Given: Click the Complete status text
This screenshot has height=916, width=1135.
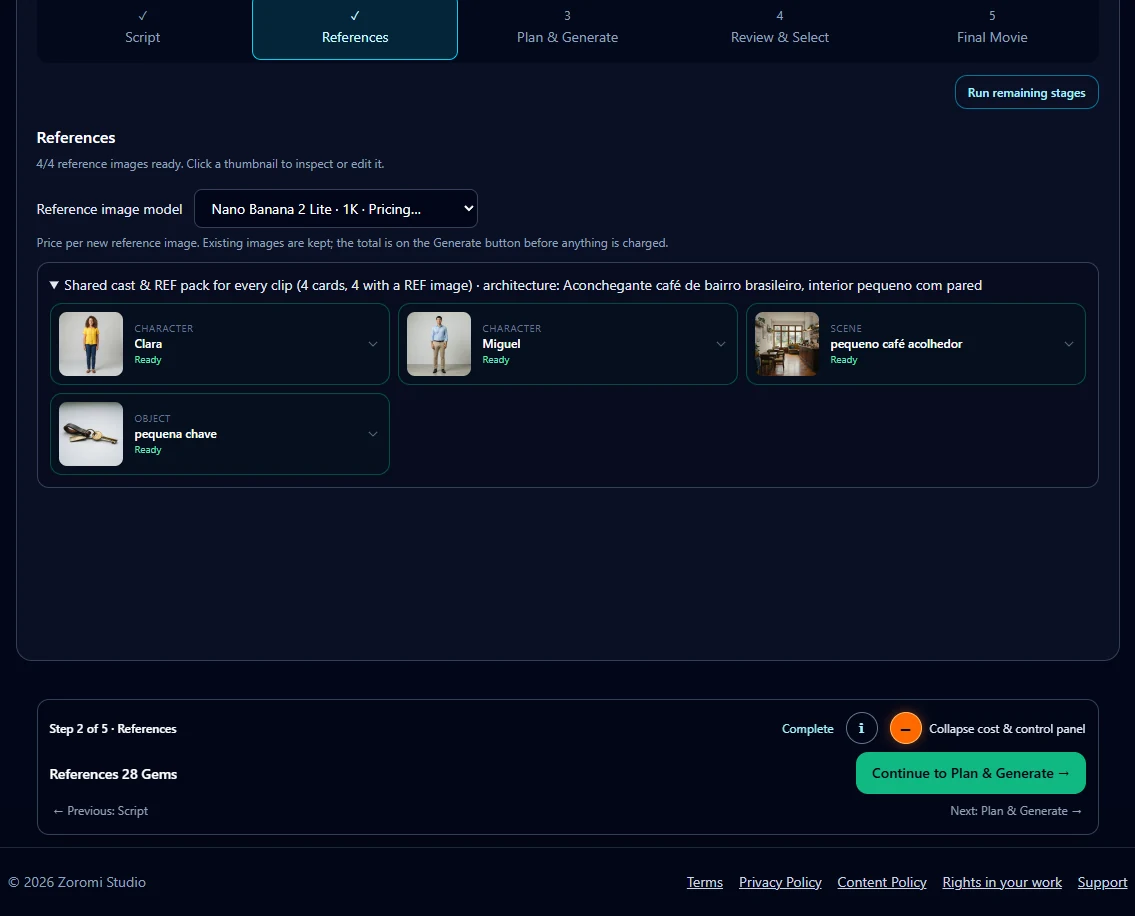Looking at the screenshot, I should coord(808,728).
